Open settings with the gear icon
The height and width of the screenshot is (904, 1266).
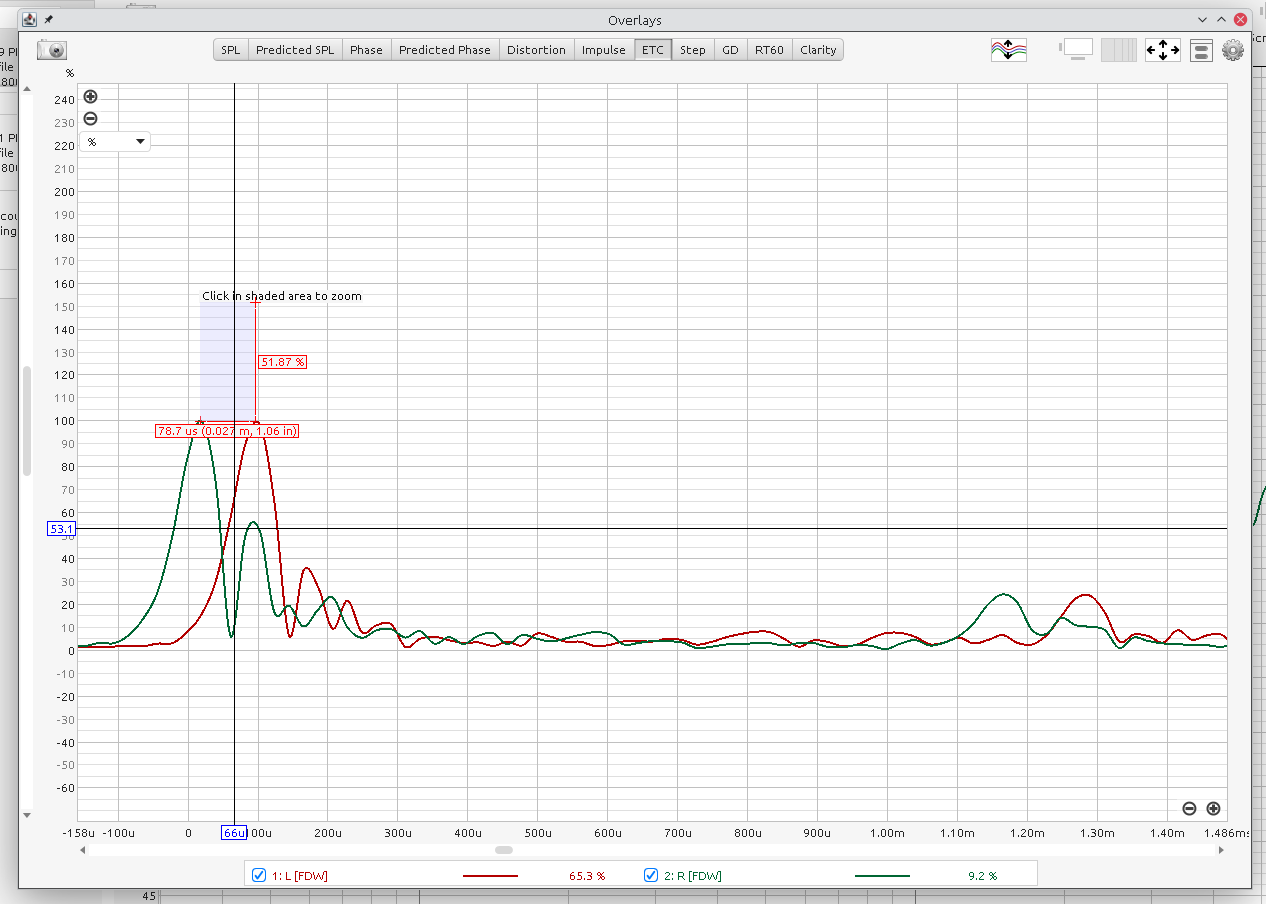[1233, 50]
